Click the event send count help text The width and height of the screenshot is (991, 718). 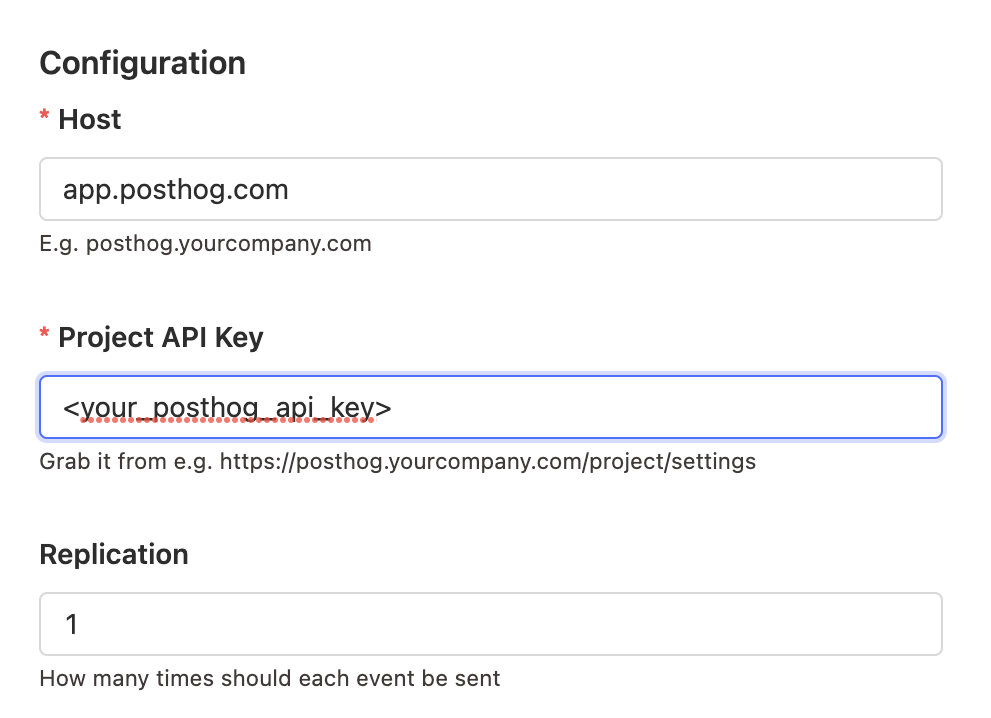click(269, 678)
